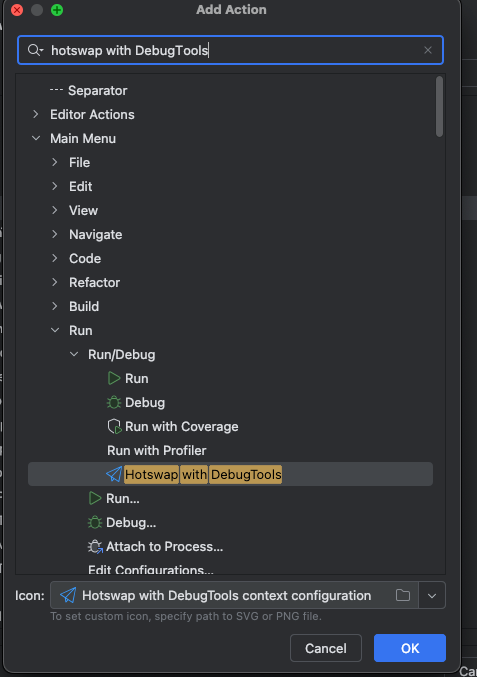Open the search options magnifier icon
Image resolution: width=477 pixels, height=677 pixels.
pyautogui.click(x=35, y=50)
